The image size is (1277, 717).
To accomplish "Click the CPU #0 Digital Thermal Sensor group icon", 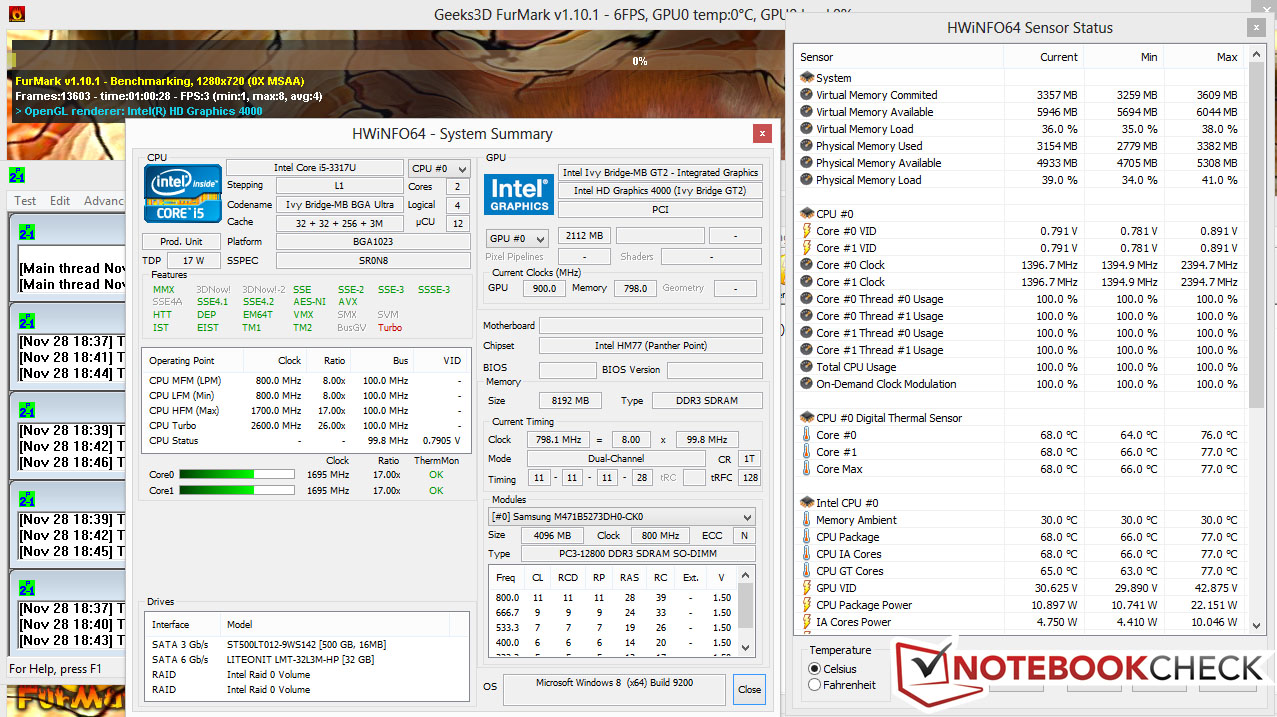I will 807,418.
